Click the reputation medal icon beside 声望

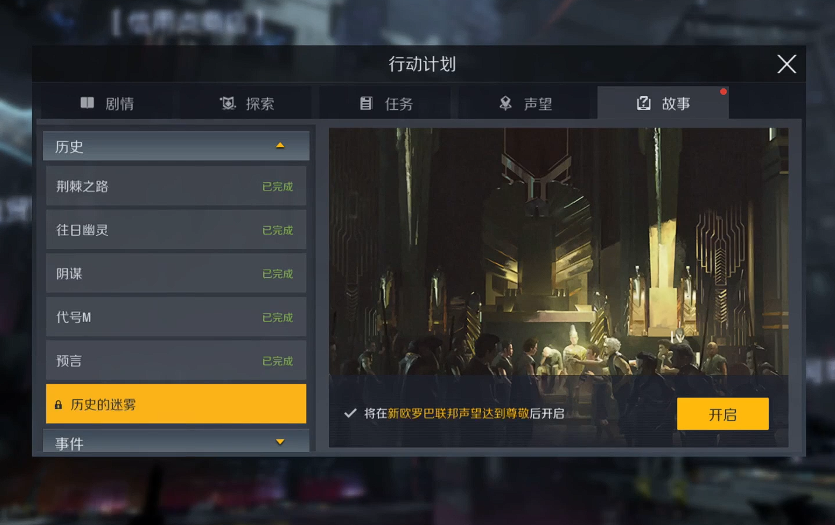(505, 103)
